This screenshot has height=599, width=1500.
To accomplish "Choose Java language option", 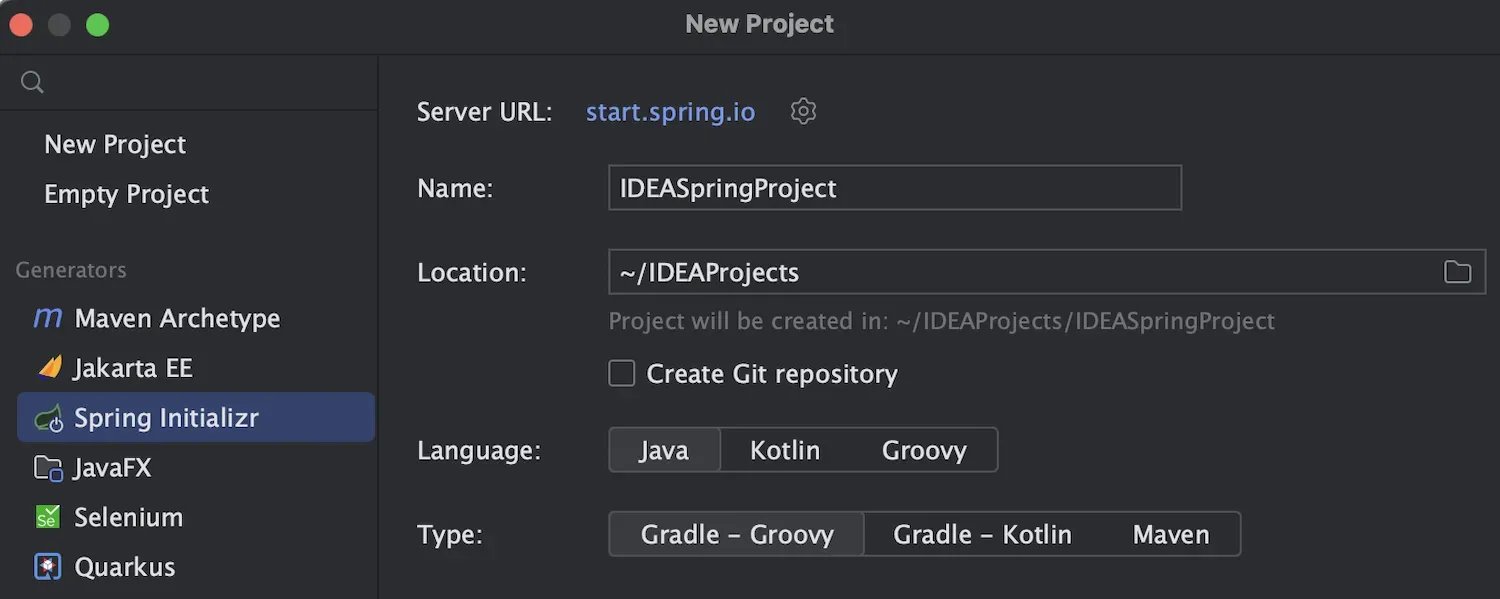I will click(664, 450).
